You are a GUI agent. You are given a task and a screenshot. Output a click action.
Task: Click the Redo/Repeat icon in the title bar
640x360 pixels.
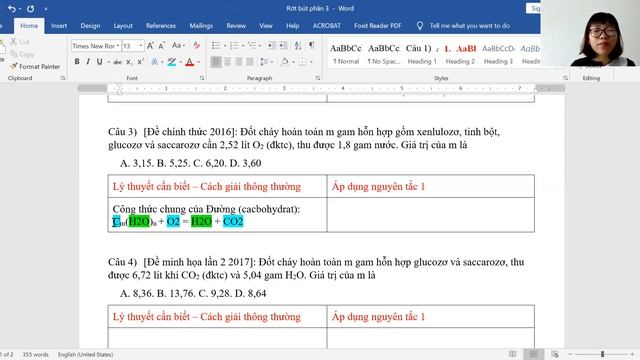(x=31, y=9)
